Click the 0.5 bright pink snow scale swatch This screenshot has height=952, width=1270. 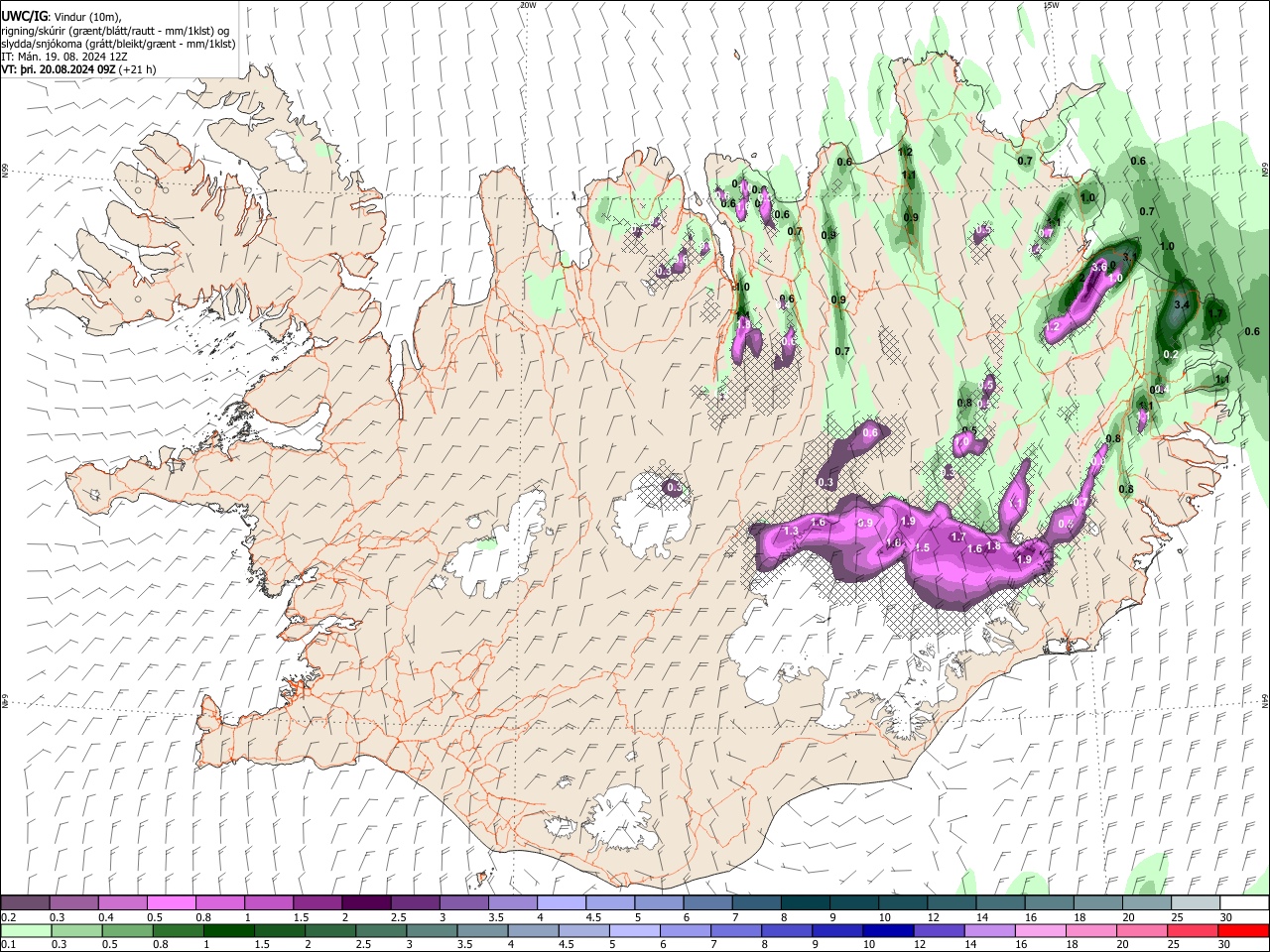click(172, 903)
